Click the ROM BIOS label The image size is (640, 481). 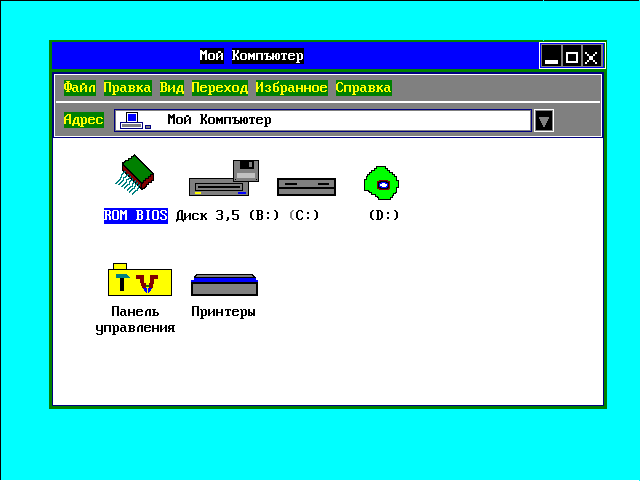click(136, 216)
